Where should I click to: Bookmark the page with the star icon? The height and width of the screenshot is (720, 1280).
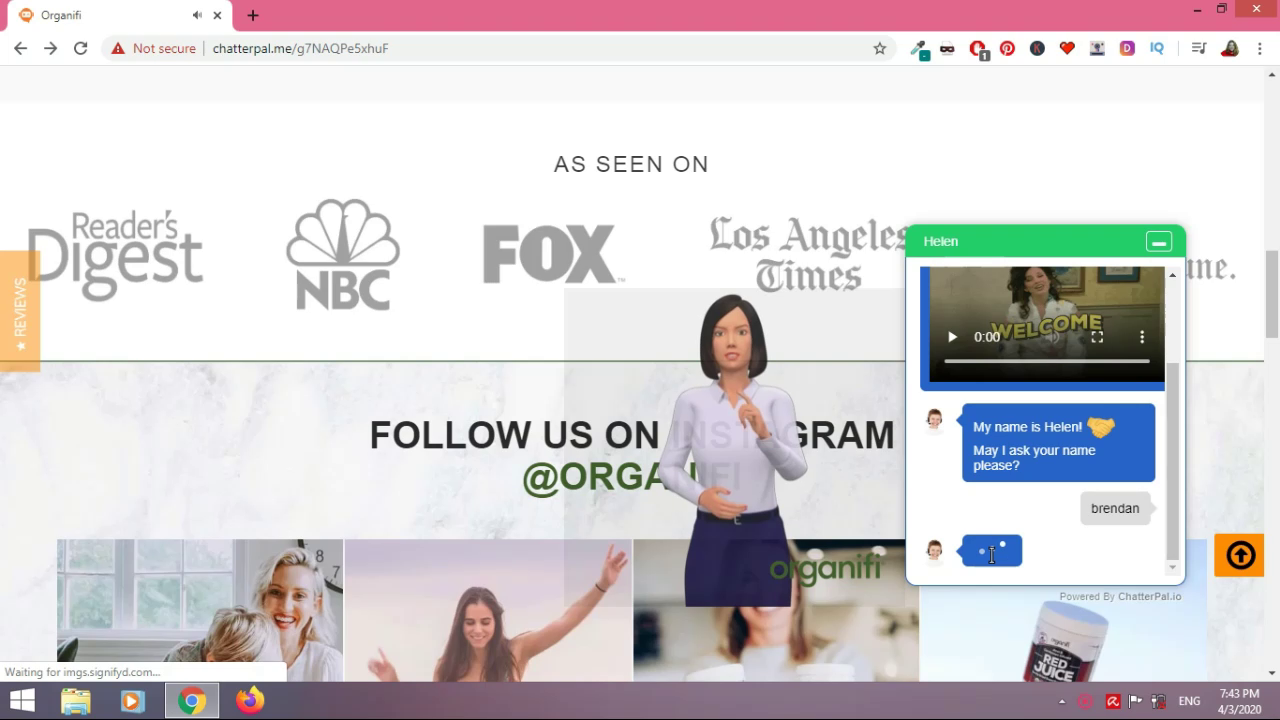click(x=879, y=48)
